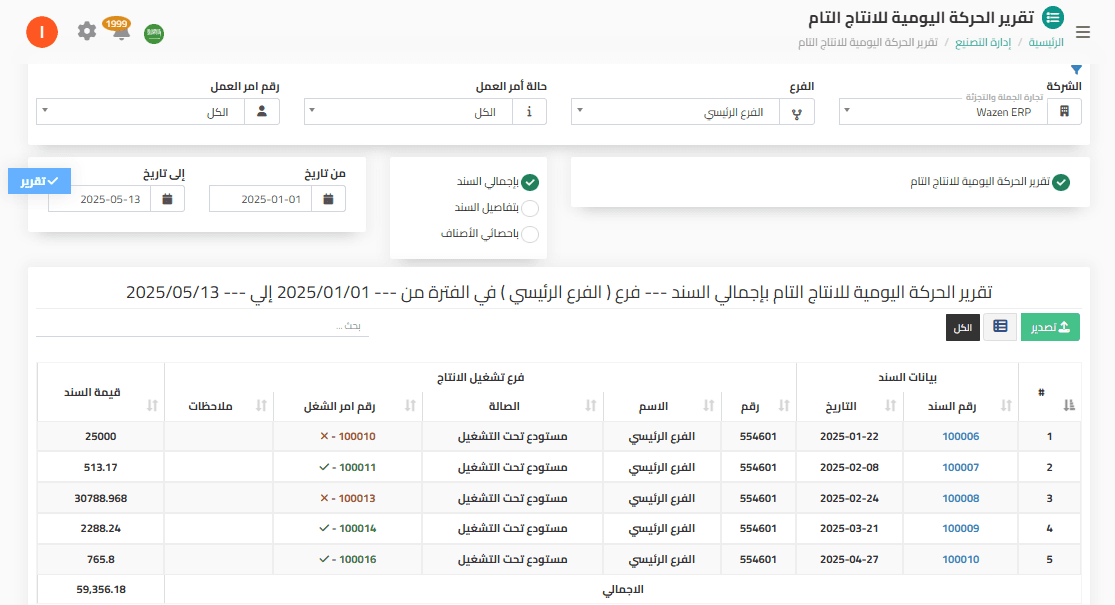
Task: Click sort arrows on the التاريخ column
Action: click(890, 406)
